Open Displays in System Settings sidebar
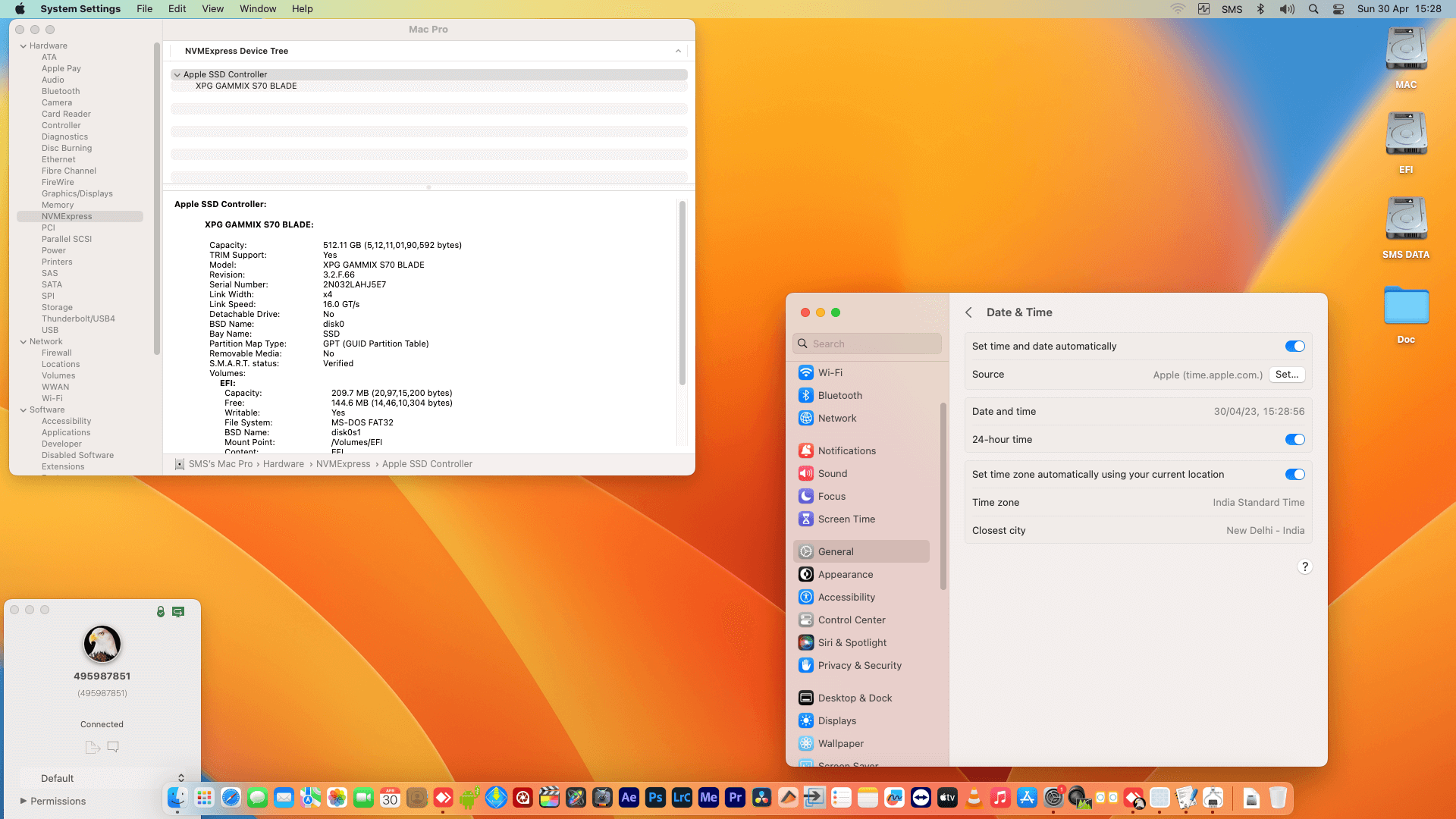 tap(861, 721)
